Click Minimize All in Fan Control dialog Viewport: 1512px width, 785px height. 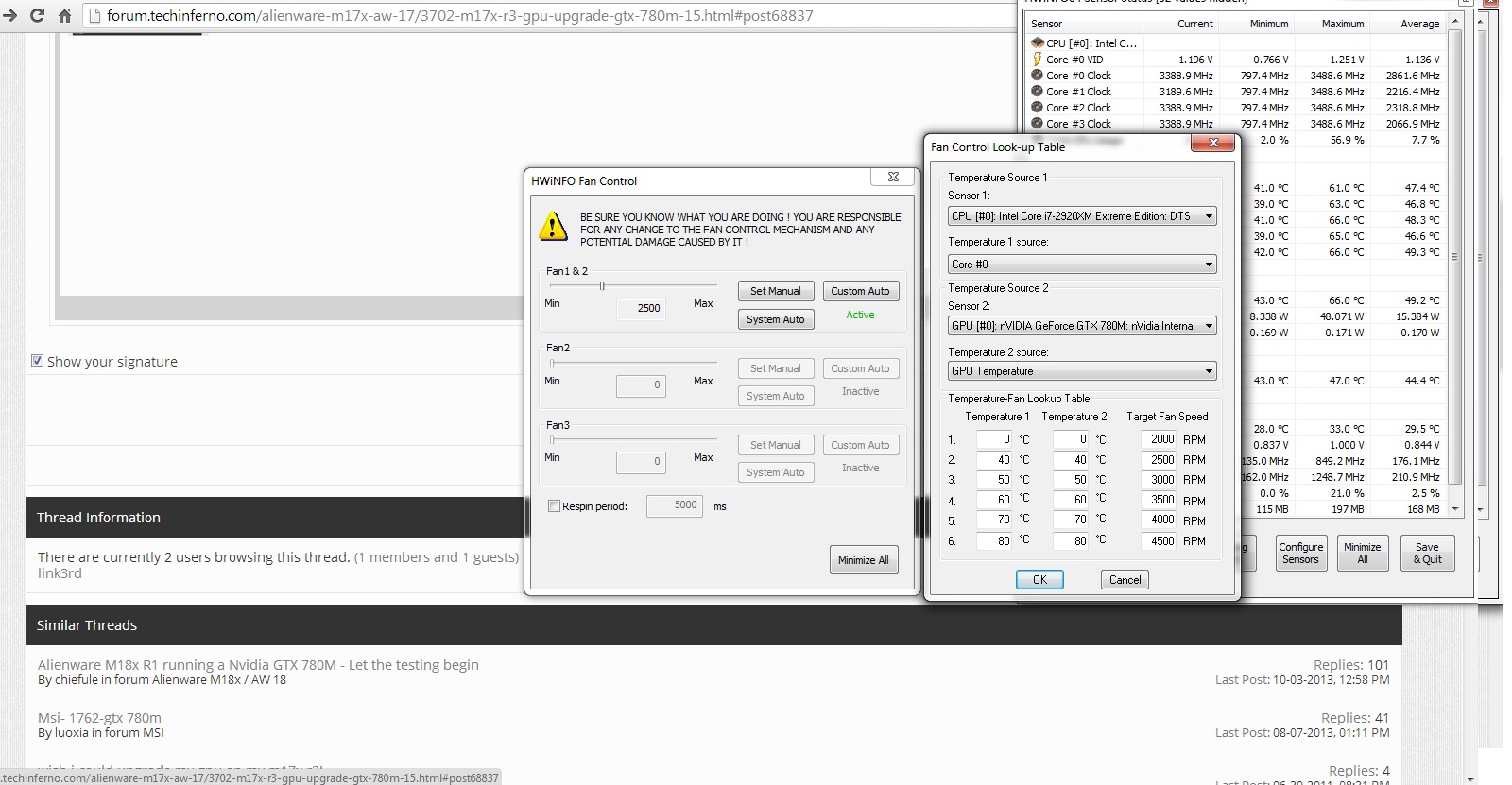pyautogui.click(x=863, y=560)
